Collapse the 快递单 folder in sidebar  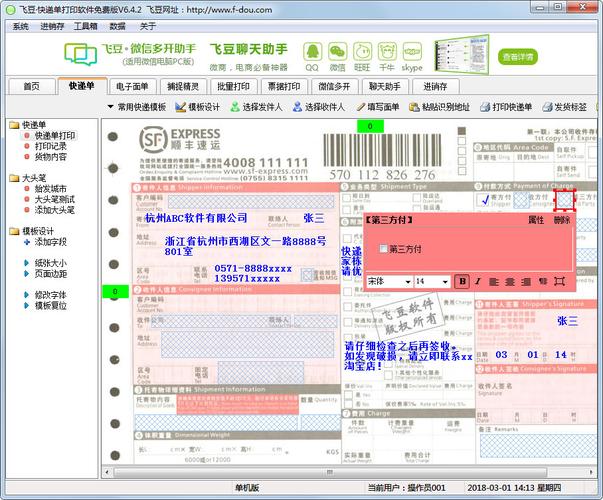(x=28, y=125)
